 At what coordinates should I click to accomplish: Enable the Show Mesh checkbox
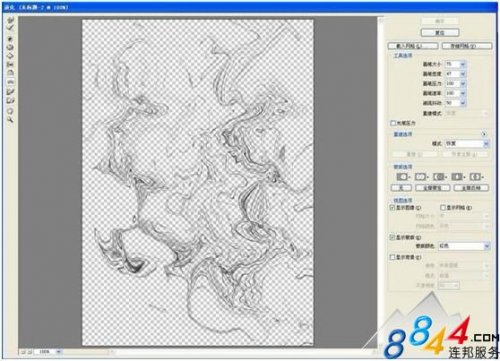[x=443, y=207]
